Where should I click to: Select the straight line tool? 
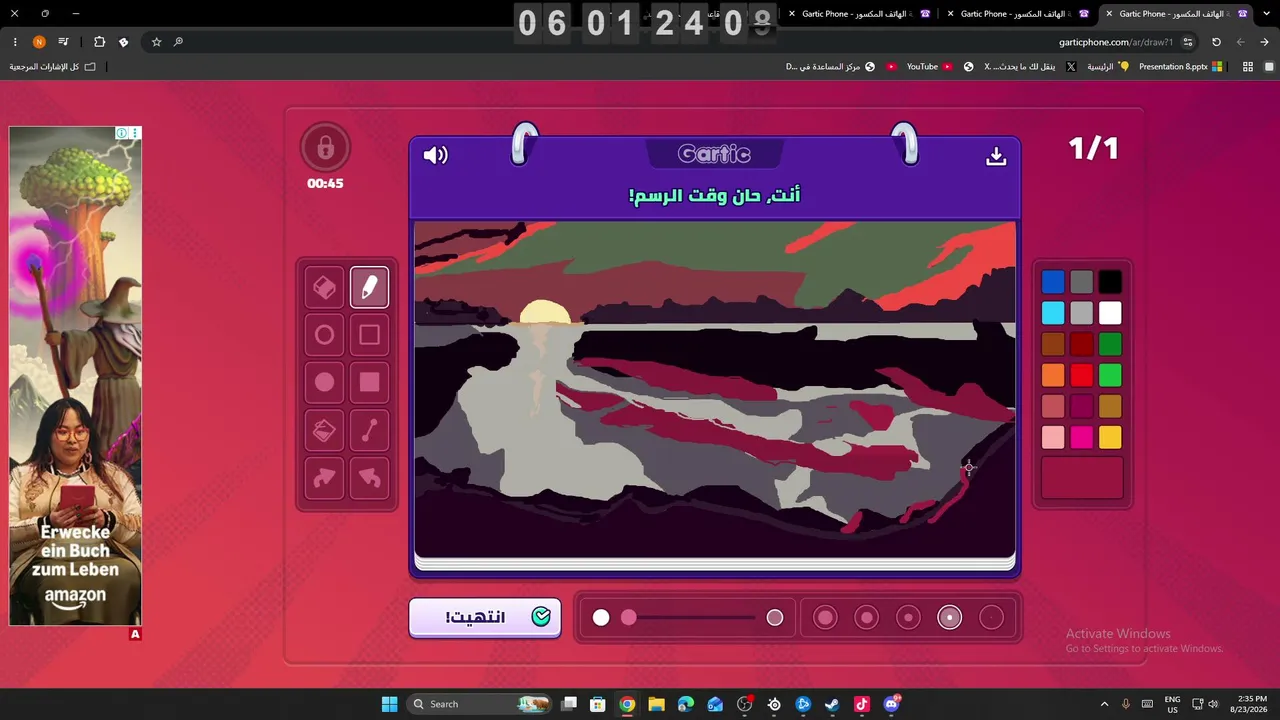(x=369, y=430)
